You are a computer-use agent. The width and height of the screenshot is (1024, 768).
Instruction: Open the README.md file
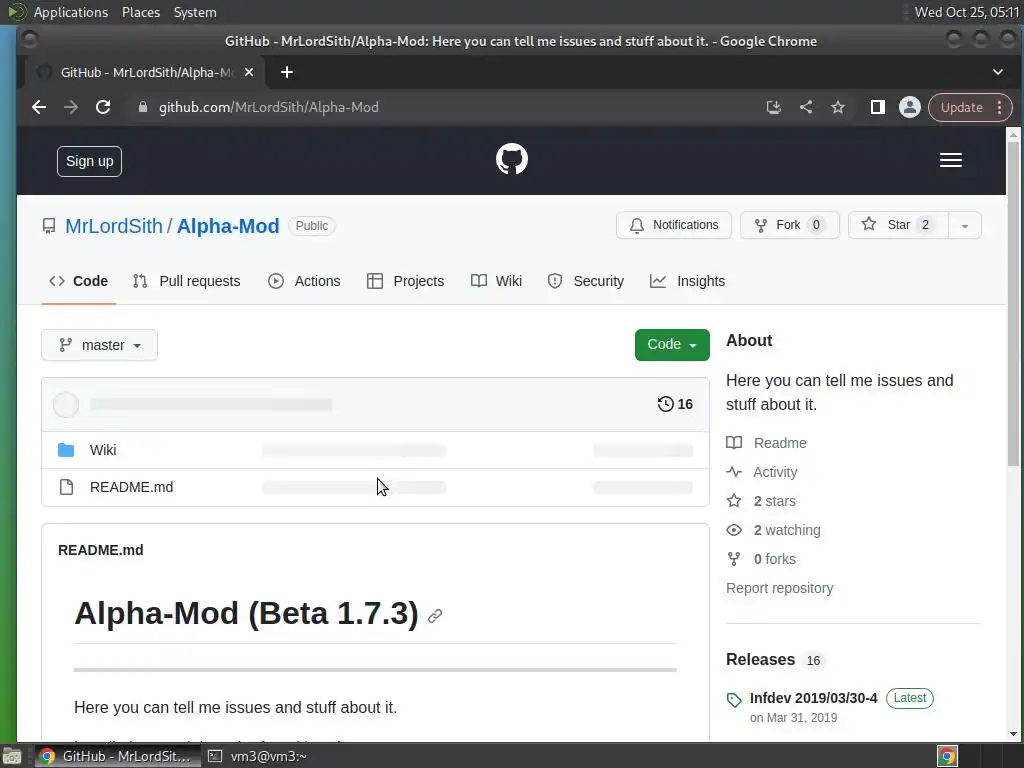tap(131, 487)
